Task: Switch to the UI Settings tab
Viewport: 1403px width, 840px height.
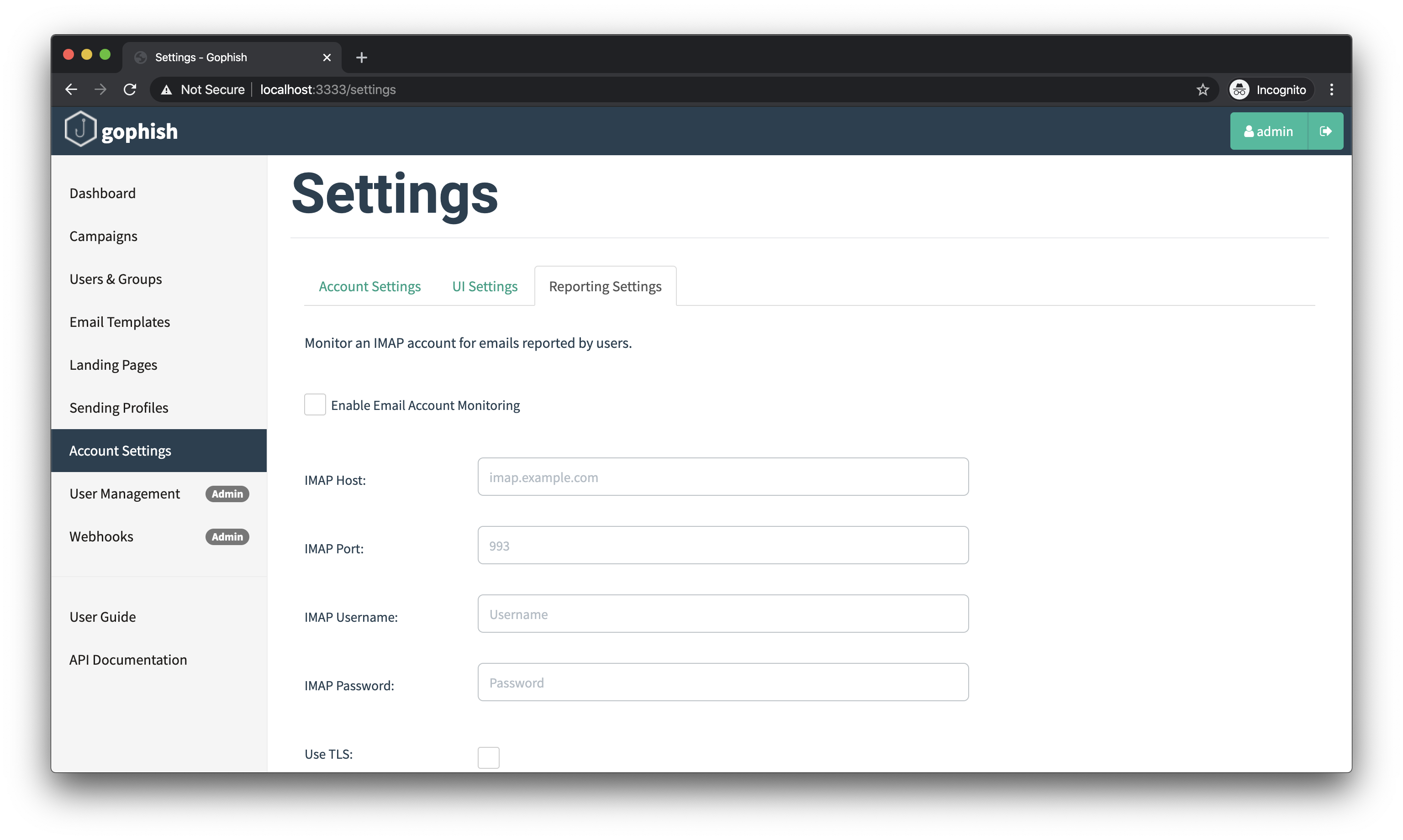Action: click(484, 286)
